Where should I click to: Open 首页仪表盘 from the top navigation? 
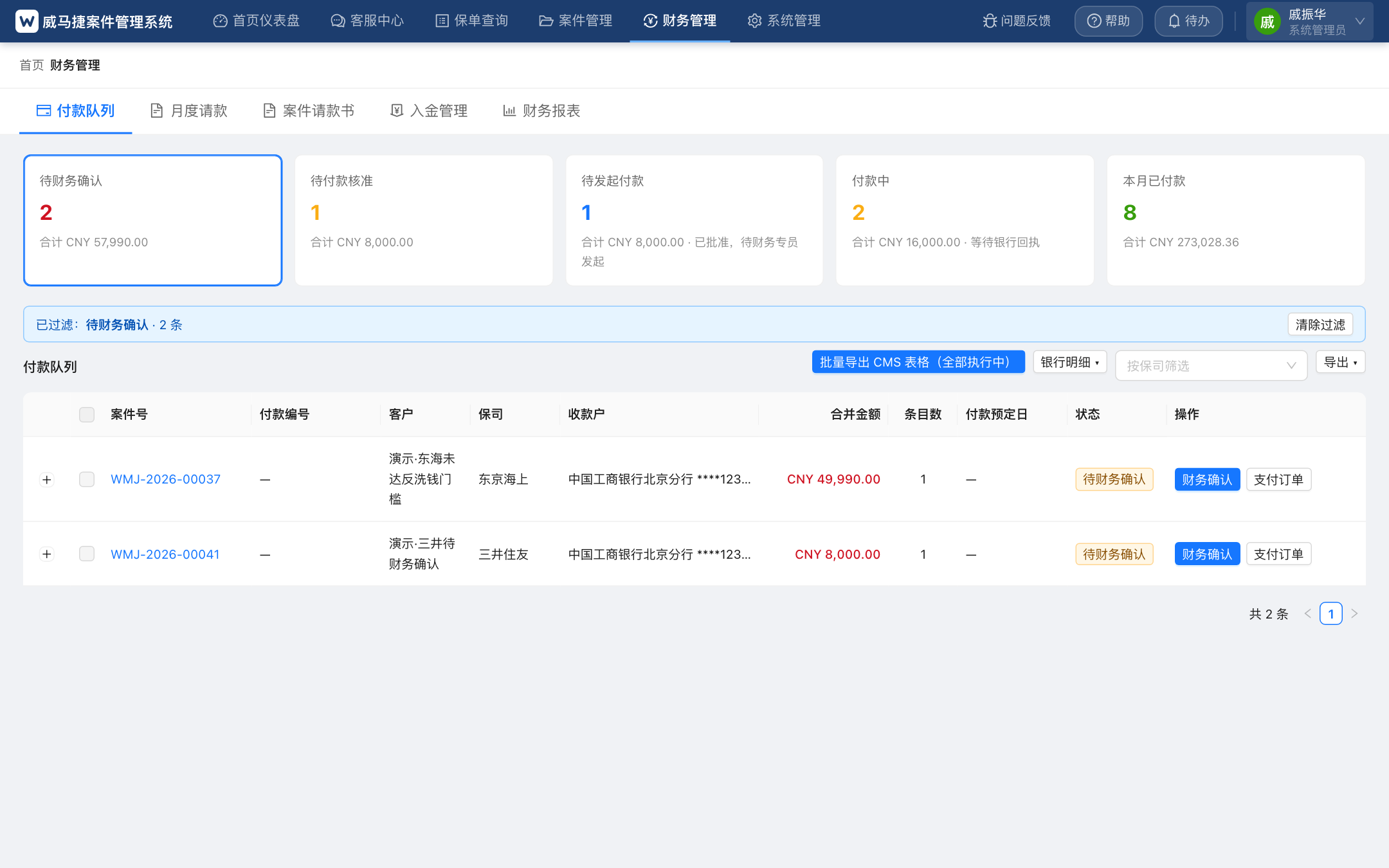click(257, 21)
